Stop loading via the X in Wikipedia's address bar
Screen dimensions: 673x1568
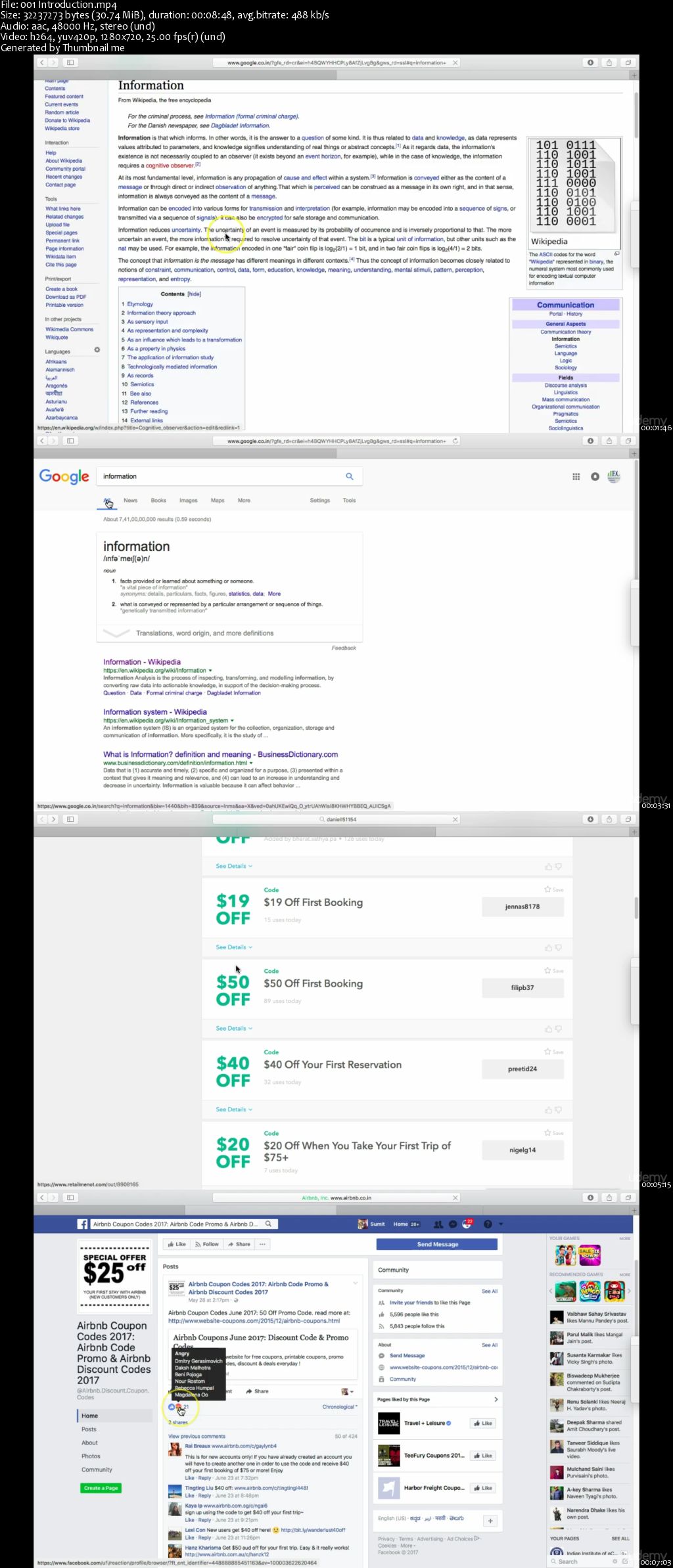coord(455,62)
